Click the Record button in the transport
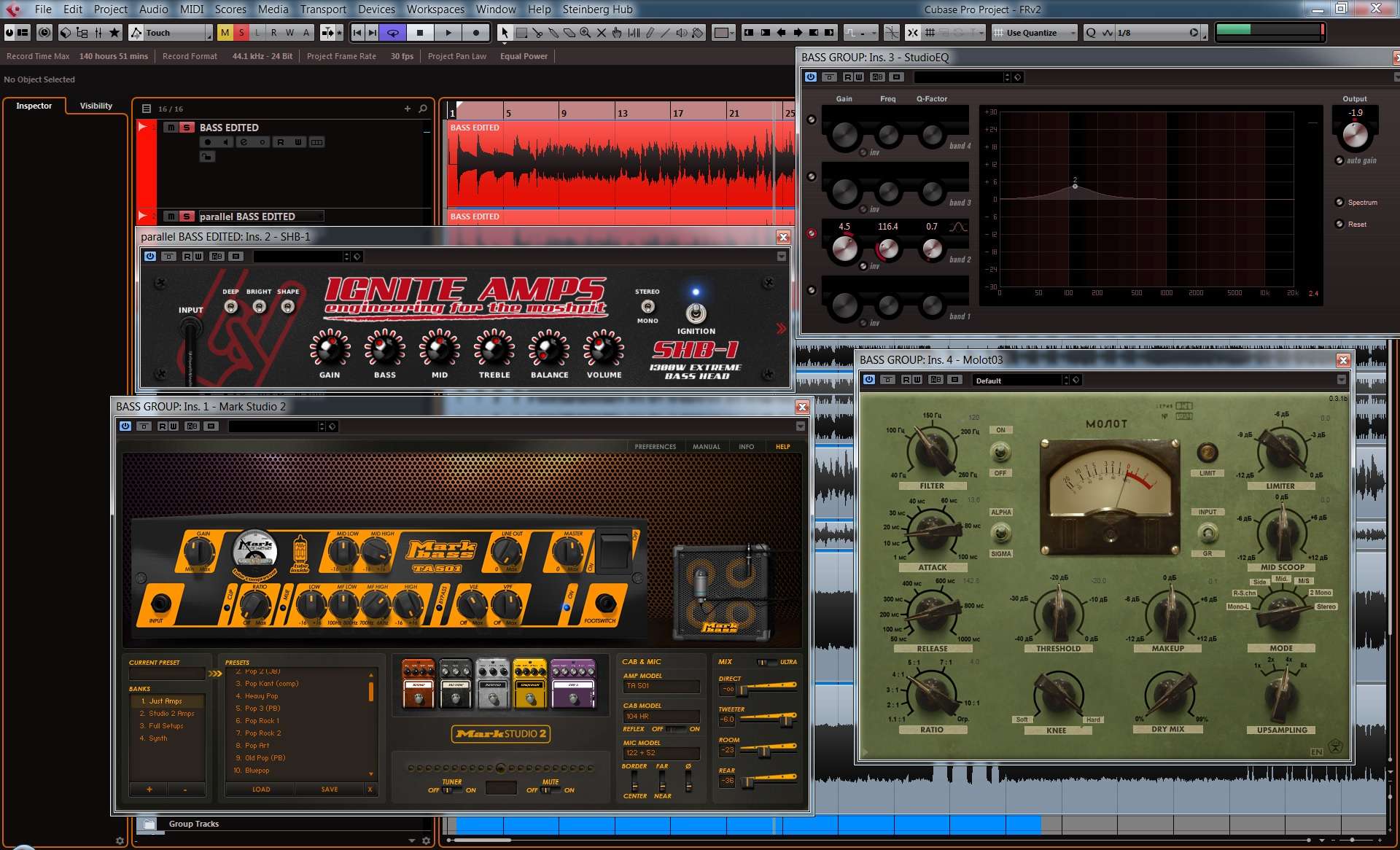 (476, 33)
